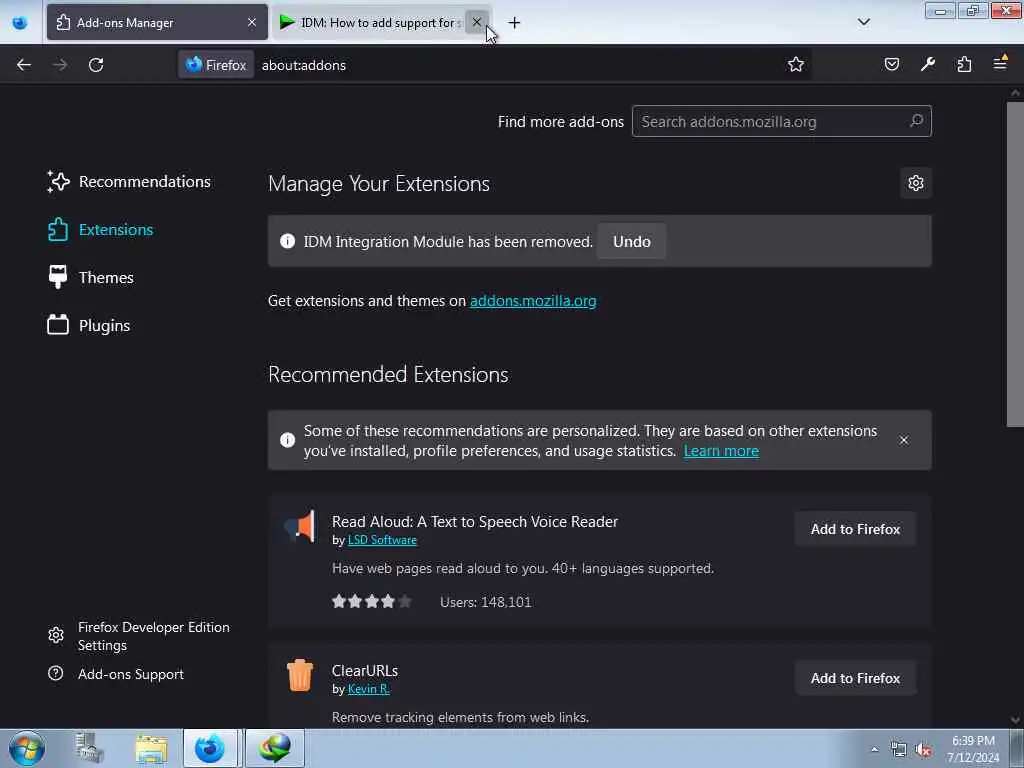Go back using the back arrow
The height and width of the screenshot is (768, 1024).
coord(24,65)
